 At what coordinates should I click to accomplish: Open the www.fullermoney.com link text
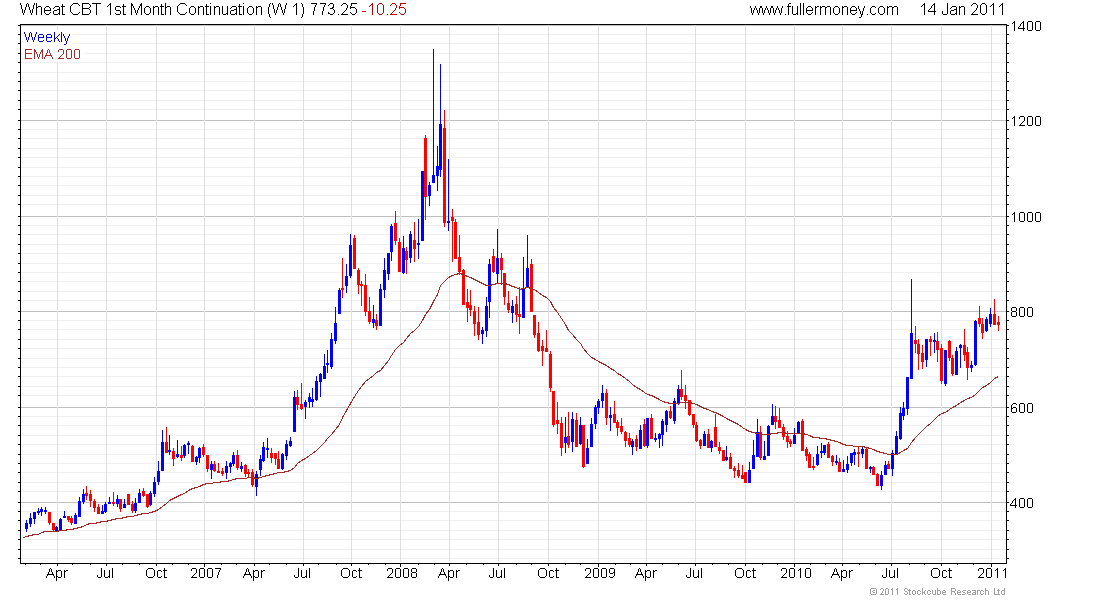click(x=824, y=10)
